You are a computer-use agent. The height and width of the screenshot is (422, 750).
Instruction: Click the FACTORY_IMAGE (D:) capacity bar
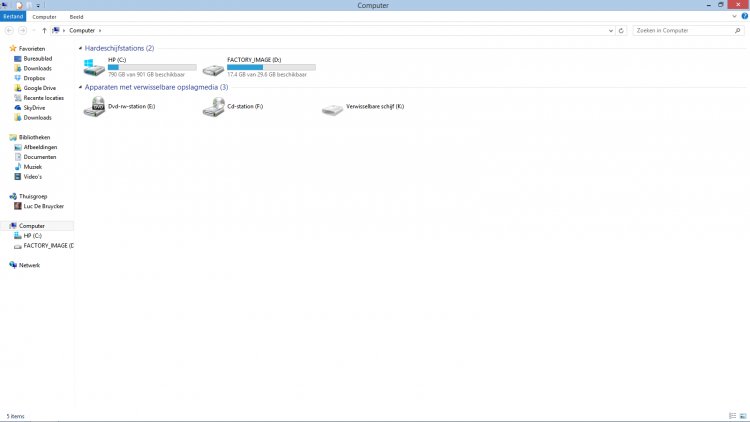(x=271, y=67)
